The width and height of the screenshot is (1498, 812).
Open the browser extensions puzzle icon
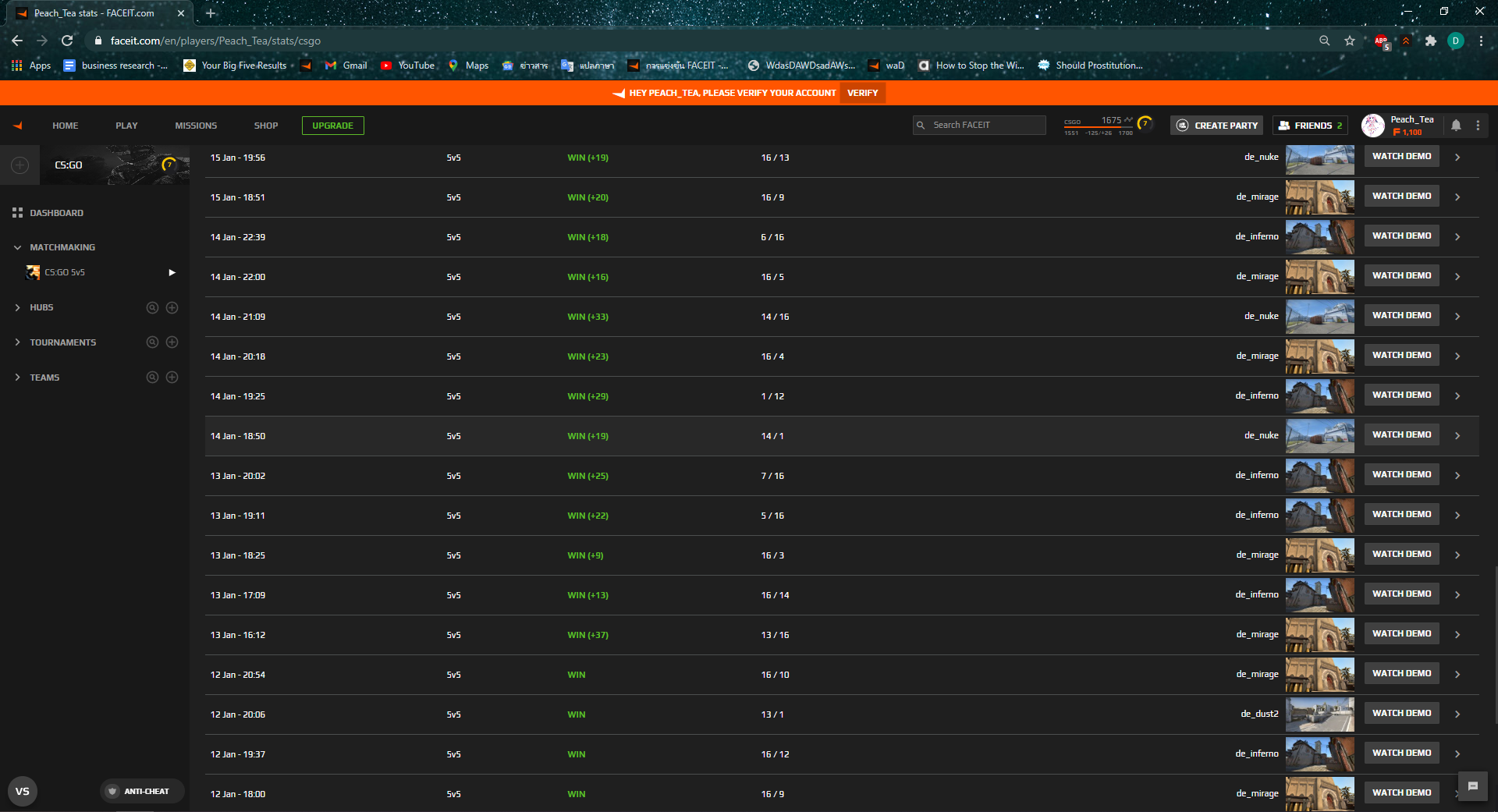1430,41
